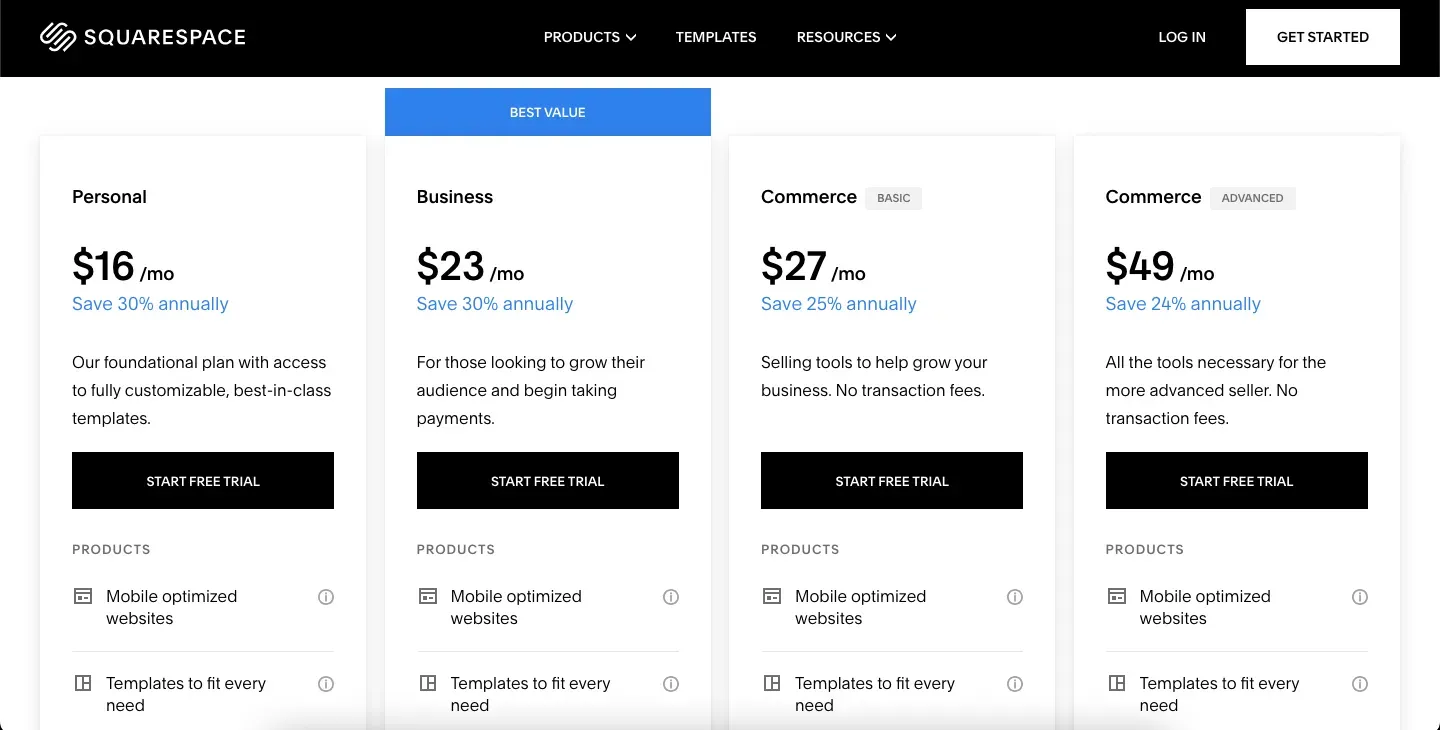Click info icon for Business mobile optimized websites

pyautogui.click(x=671, y=597)
